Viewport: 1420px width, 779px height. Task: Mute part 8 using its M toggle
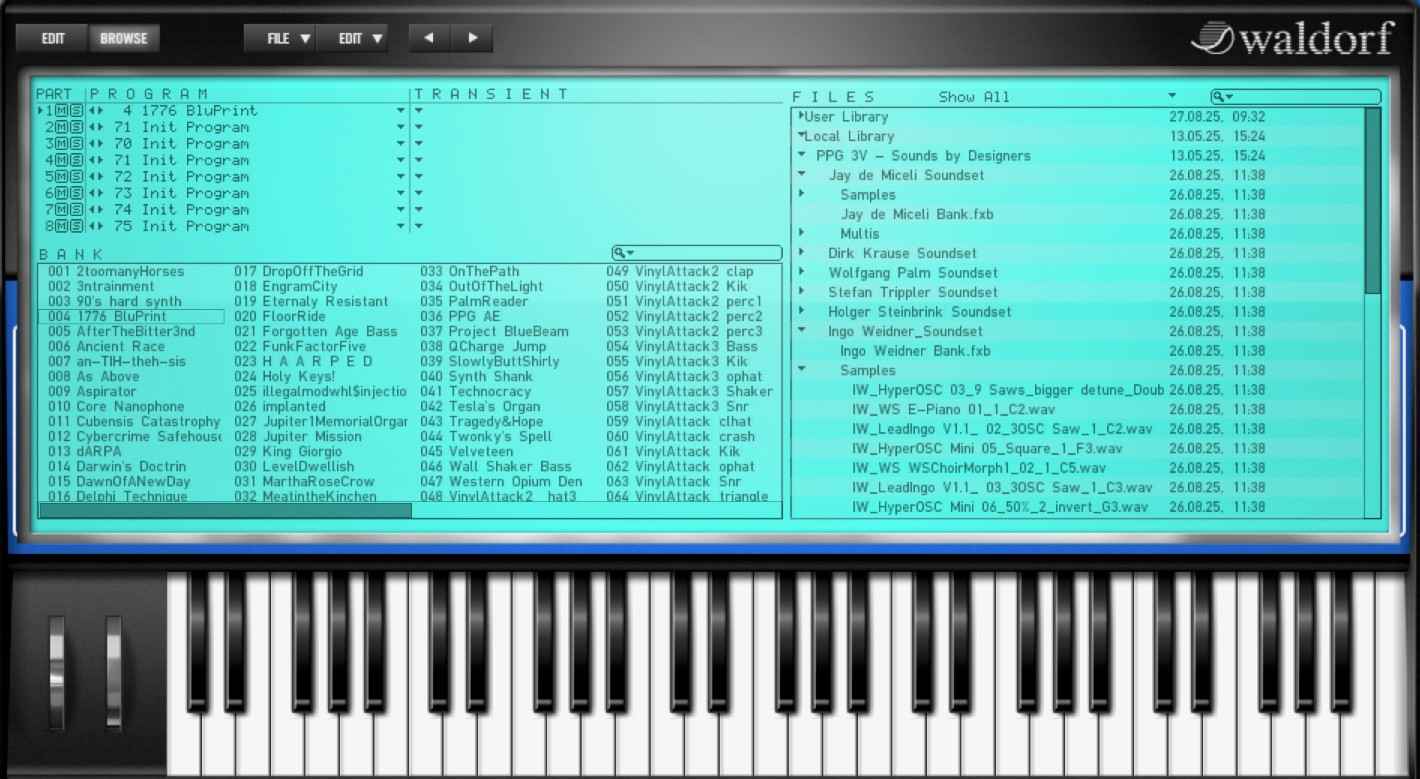click(61, 226)
